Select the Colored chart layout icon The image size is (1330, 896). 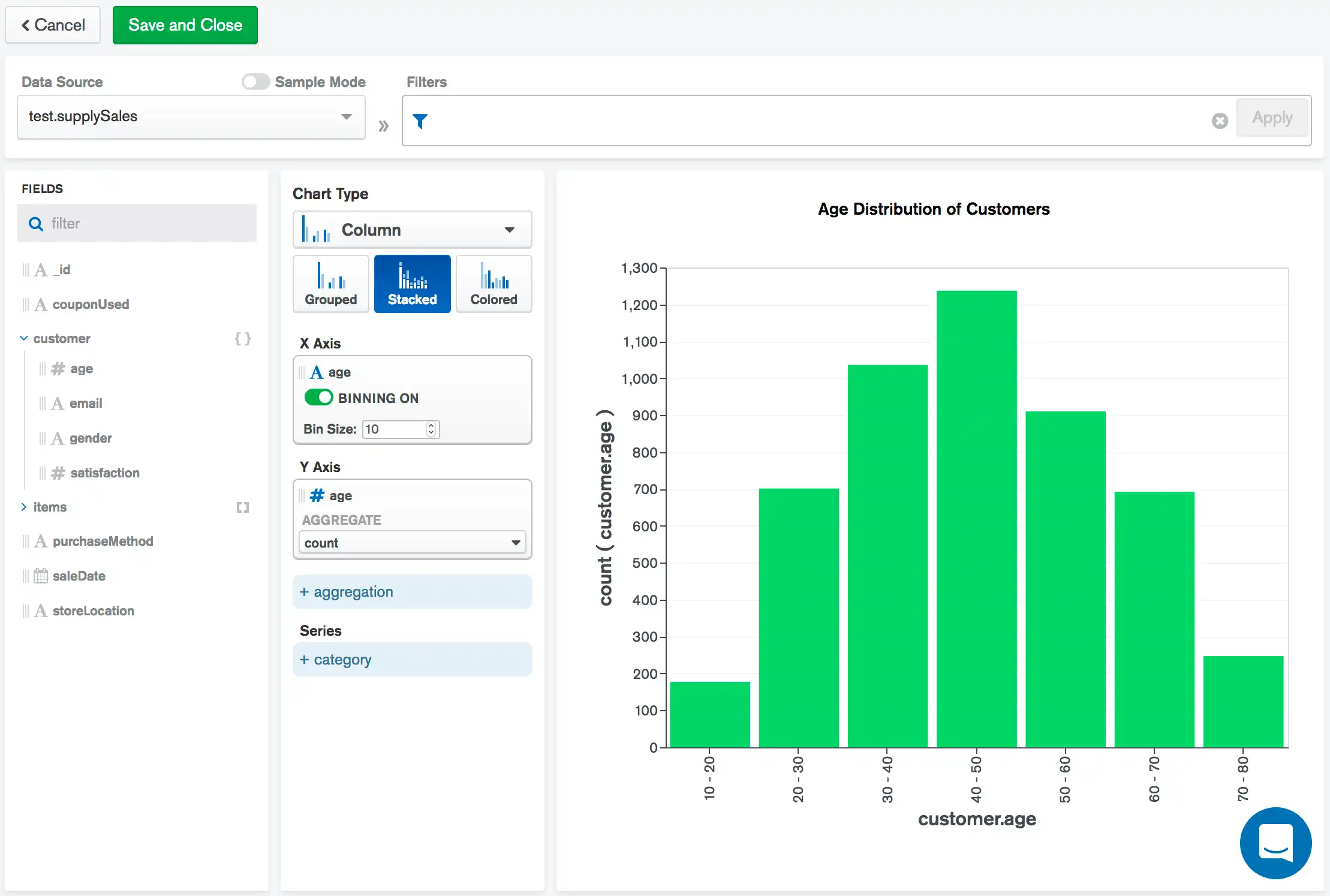coord(493,283)
